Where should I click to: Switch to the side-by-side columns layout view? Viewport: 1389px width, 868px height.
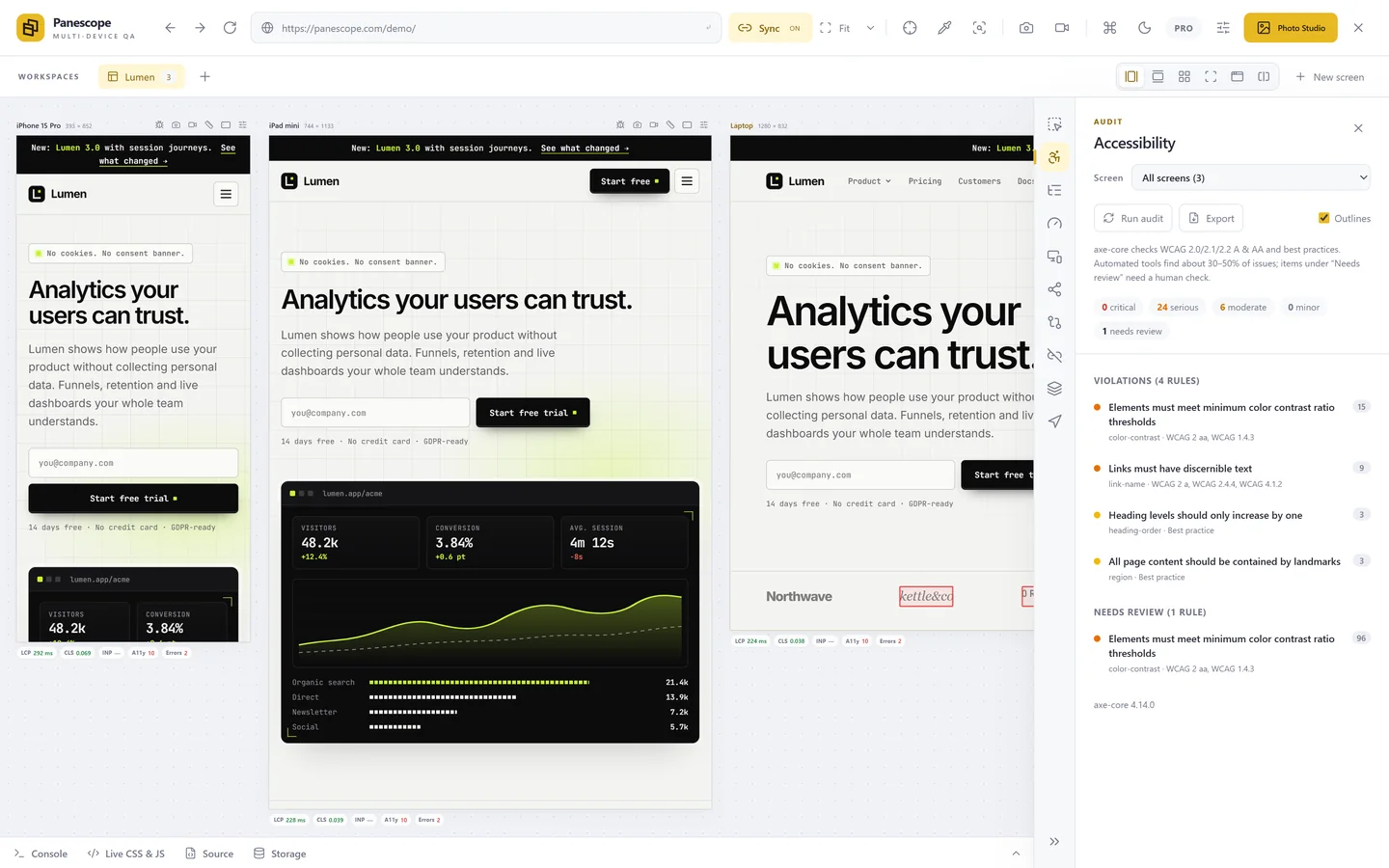tap(1131, 76)
